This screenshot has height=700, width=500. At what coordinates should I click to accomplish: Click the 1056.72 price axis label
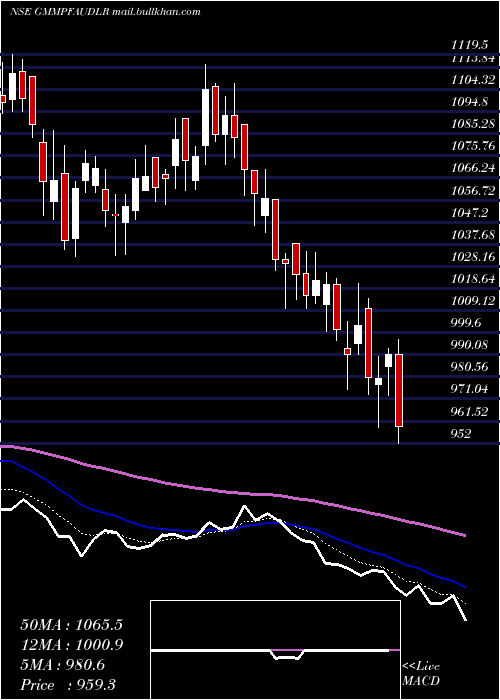click(473, 191)
